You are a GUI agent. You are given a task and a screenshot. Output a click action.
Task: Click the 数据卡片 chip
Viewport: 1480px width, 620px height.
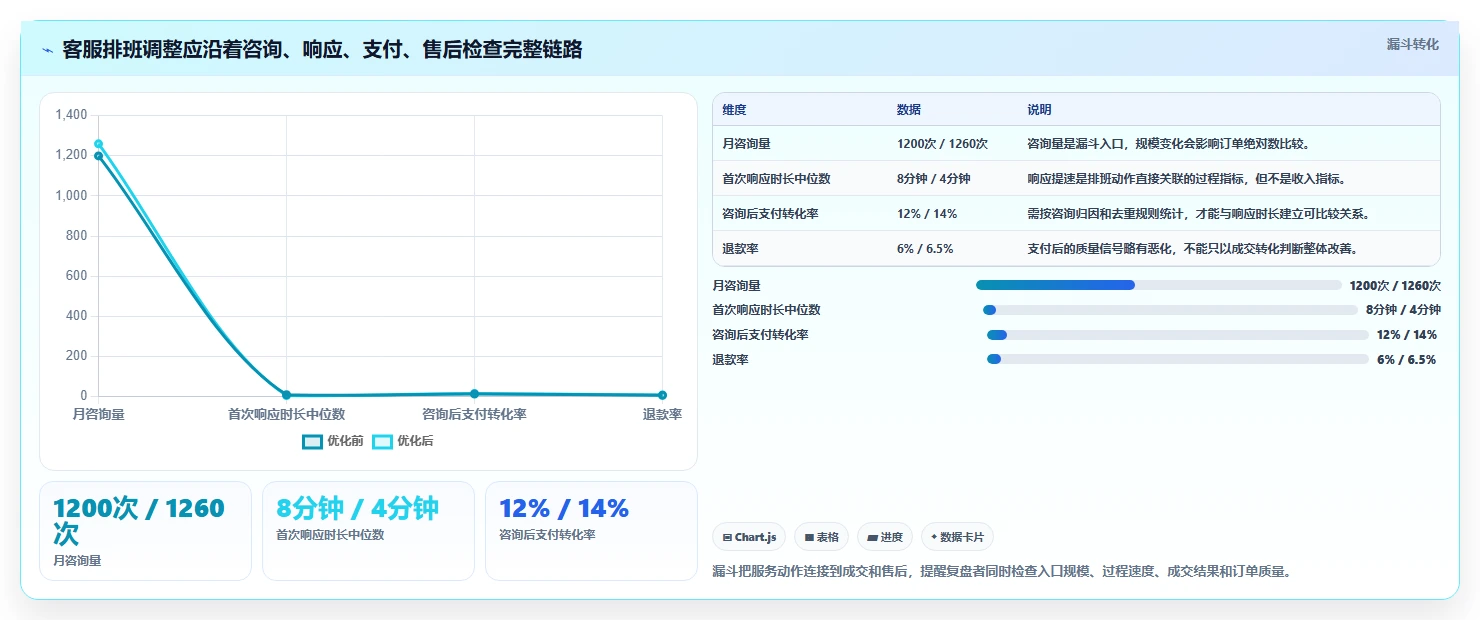957,537
